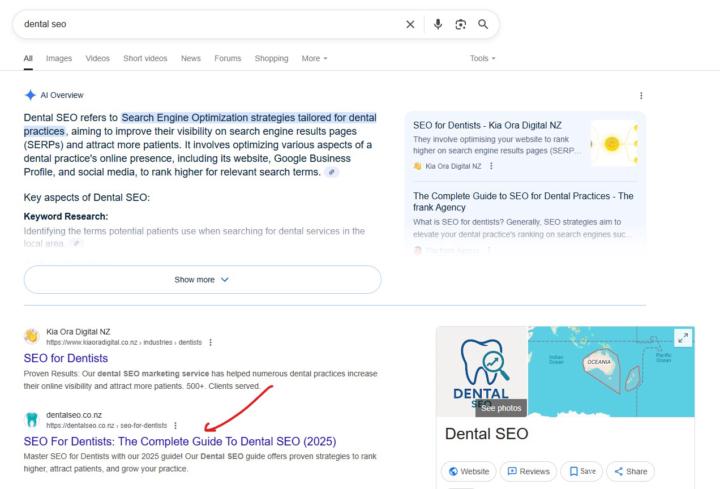Open the Tools dropdown

coord(483,58)
